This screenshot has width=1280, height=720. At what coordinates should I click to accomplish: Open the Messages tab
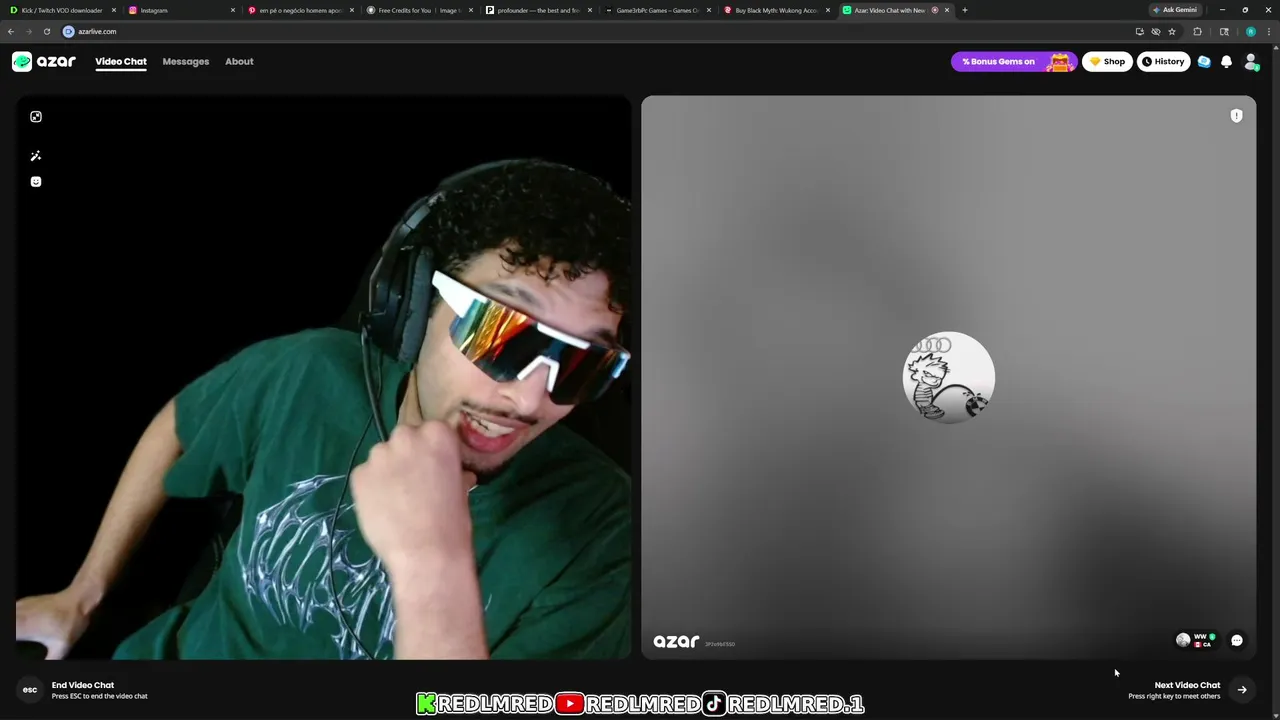tap(186, 62)
